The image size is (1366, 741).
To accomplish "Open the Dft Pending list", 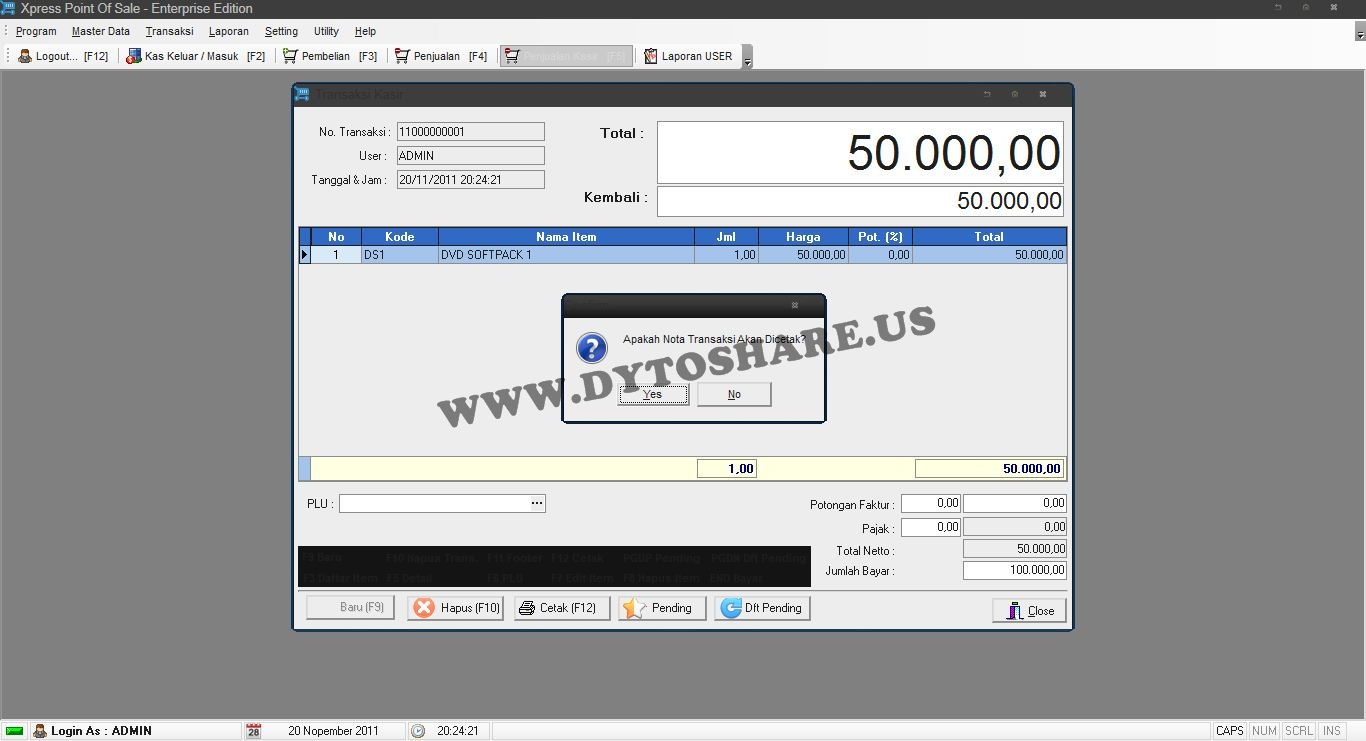I will click(762, 608).
